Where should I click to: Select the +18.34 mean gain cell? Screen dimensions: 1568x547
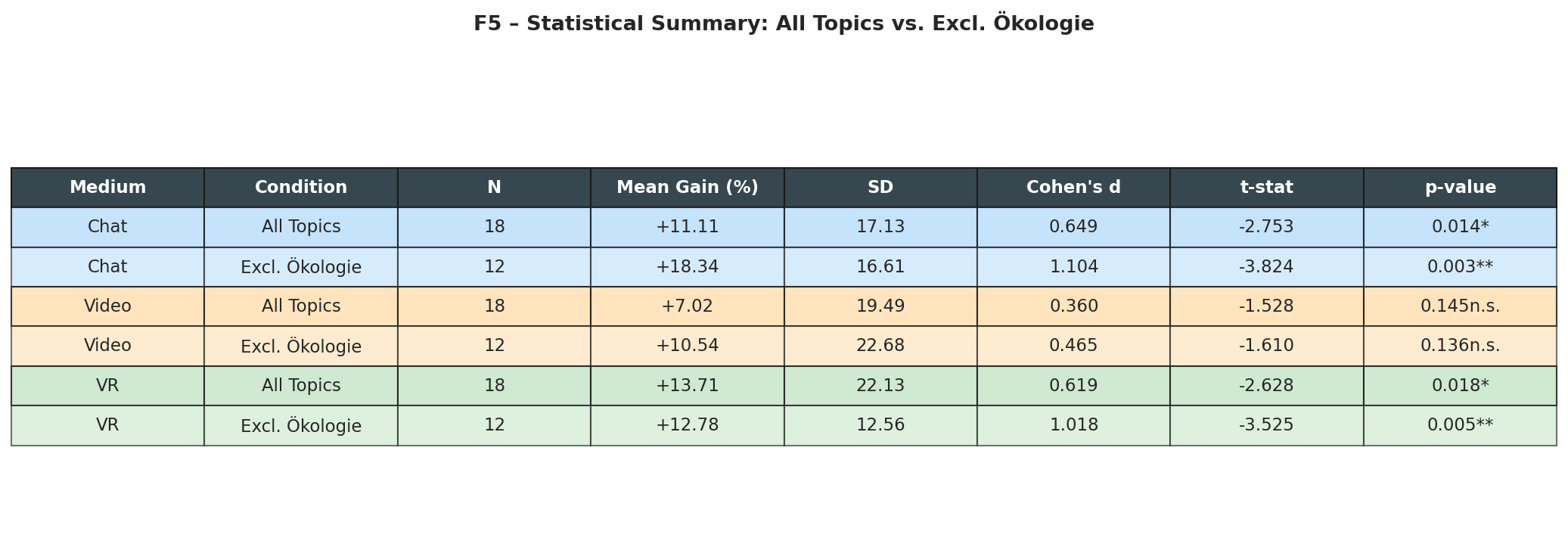pyautogui.click(x=687, y=267)
